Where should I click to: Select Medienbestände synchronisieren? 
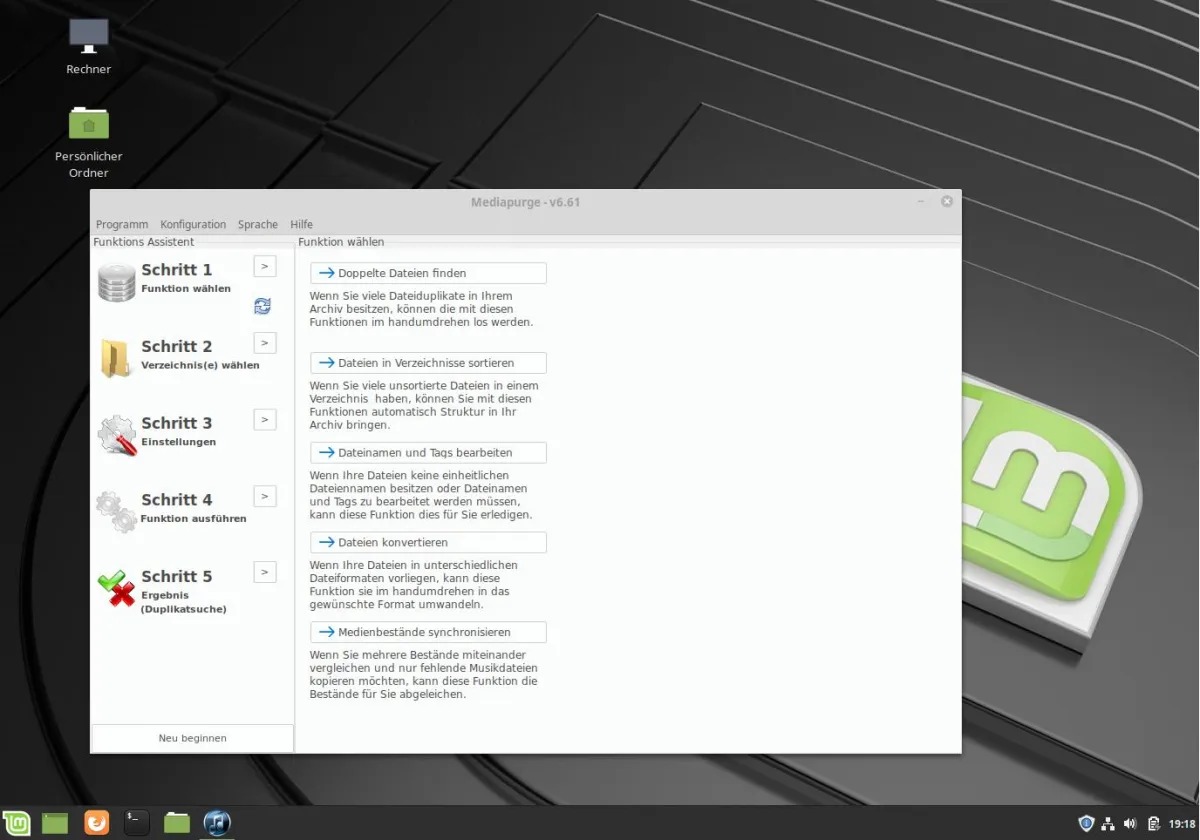pos(427,631)
